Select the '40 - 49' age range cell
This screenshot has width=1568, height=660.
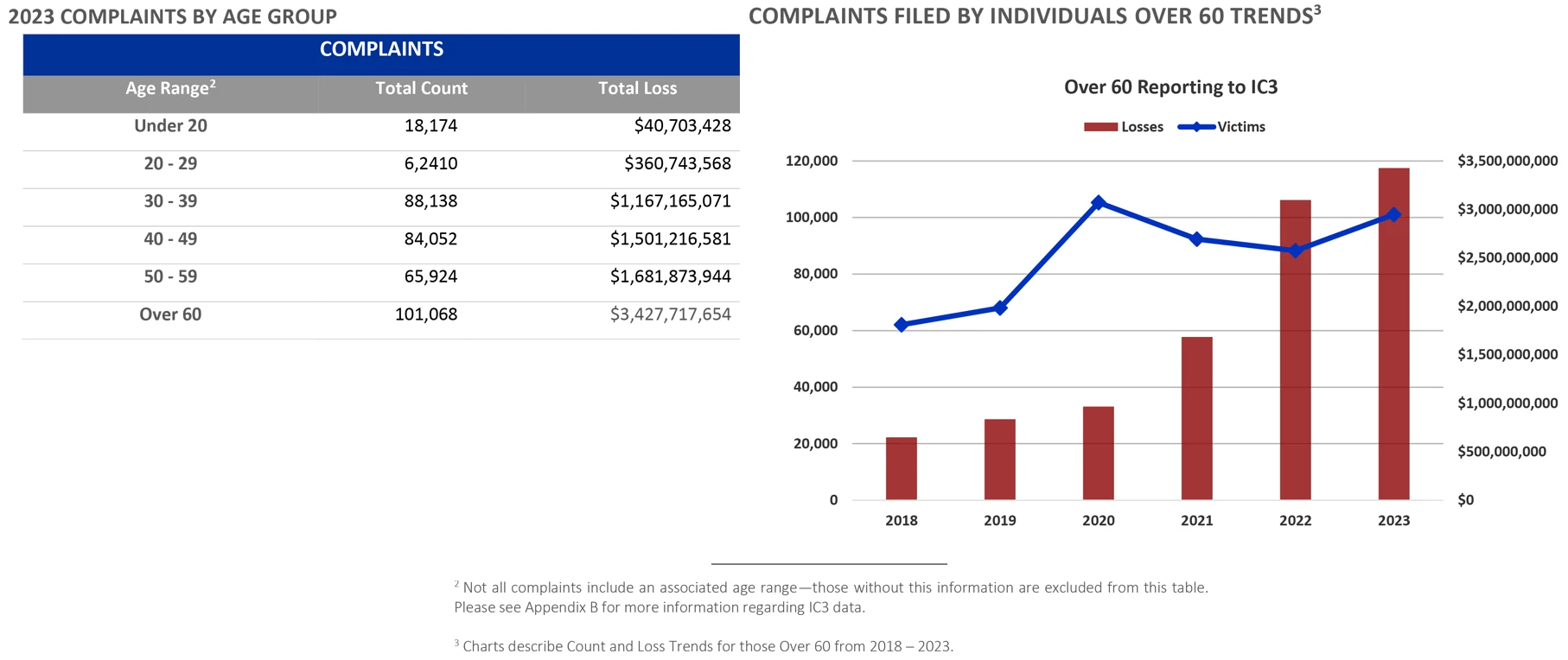click(x=170, y=239)
